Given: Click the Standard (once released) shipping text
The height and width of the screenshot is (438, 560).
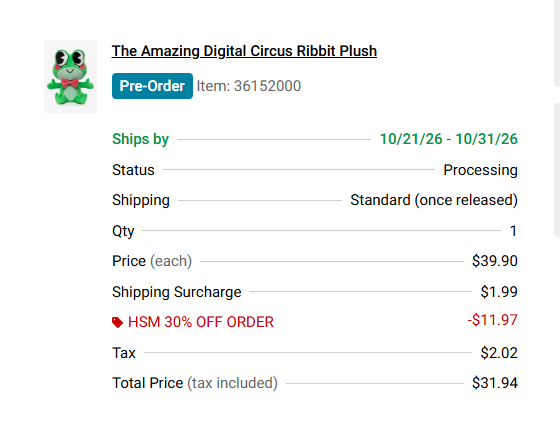Looking at the screenshot, I should point(434,200).
